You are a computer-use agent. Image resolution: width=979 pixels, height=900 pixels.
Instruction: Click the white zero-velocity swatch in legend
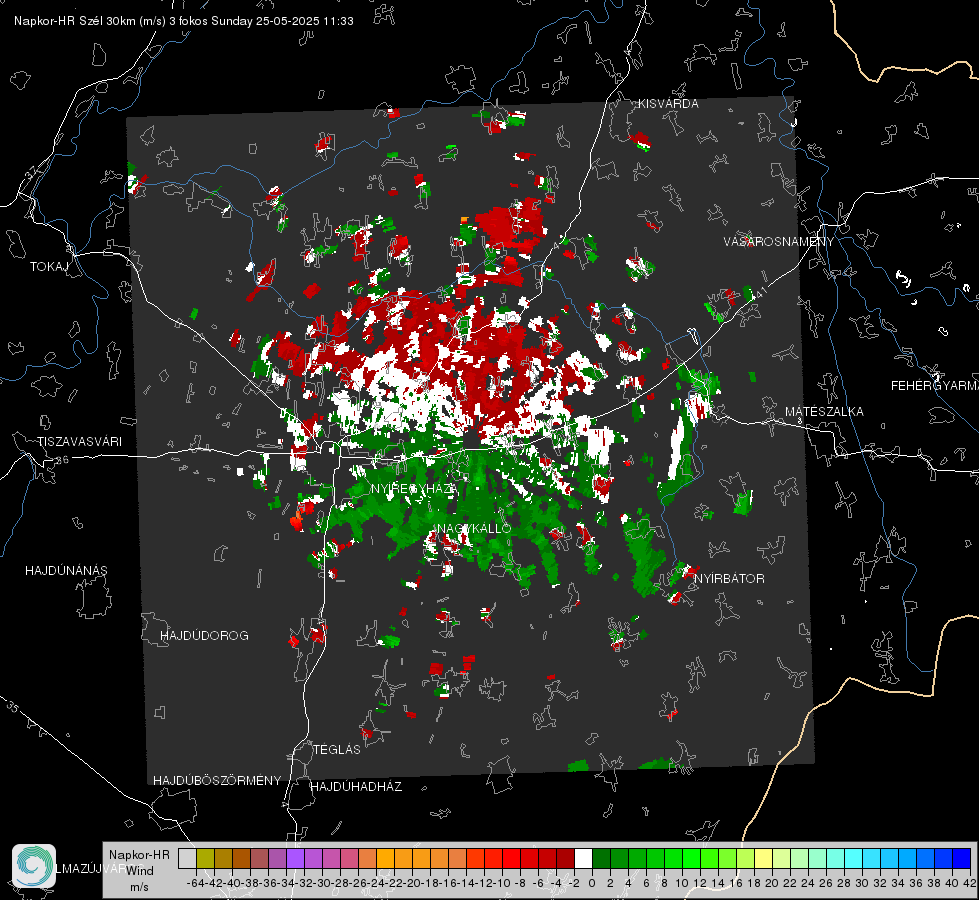583,858
